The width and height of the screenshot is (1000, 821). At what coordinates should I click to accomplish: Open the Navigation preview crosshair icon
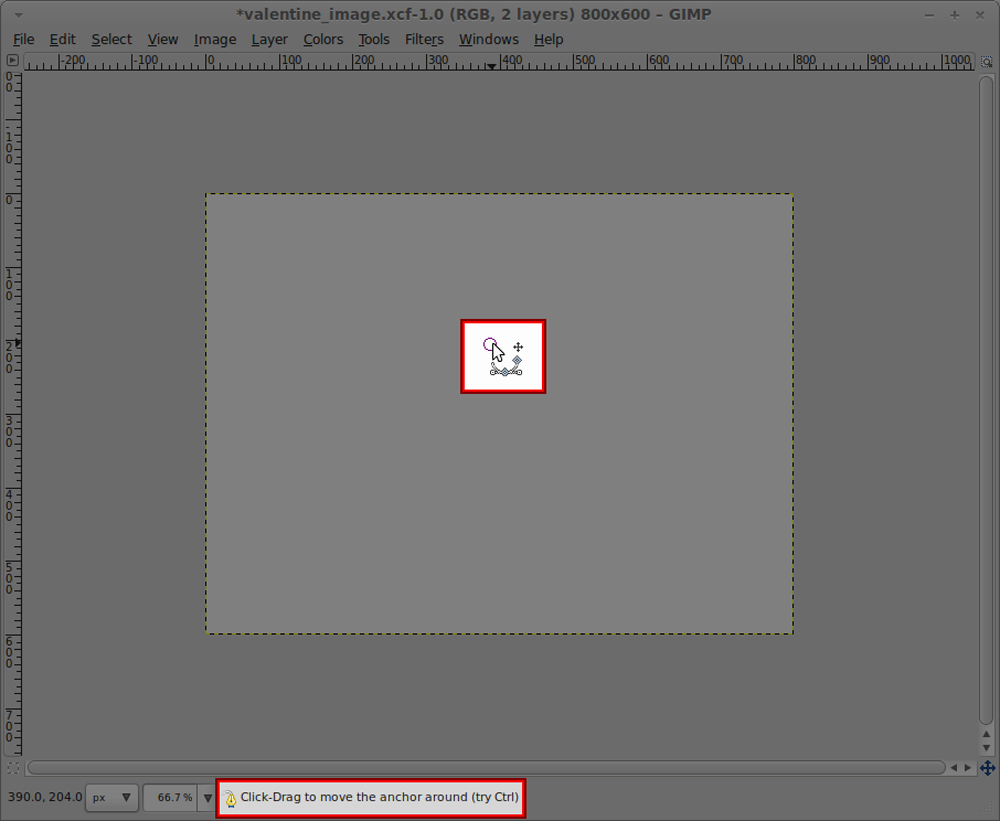[986, 768]
